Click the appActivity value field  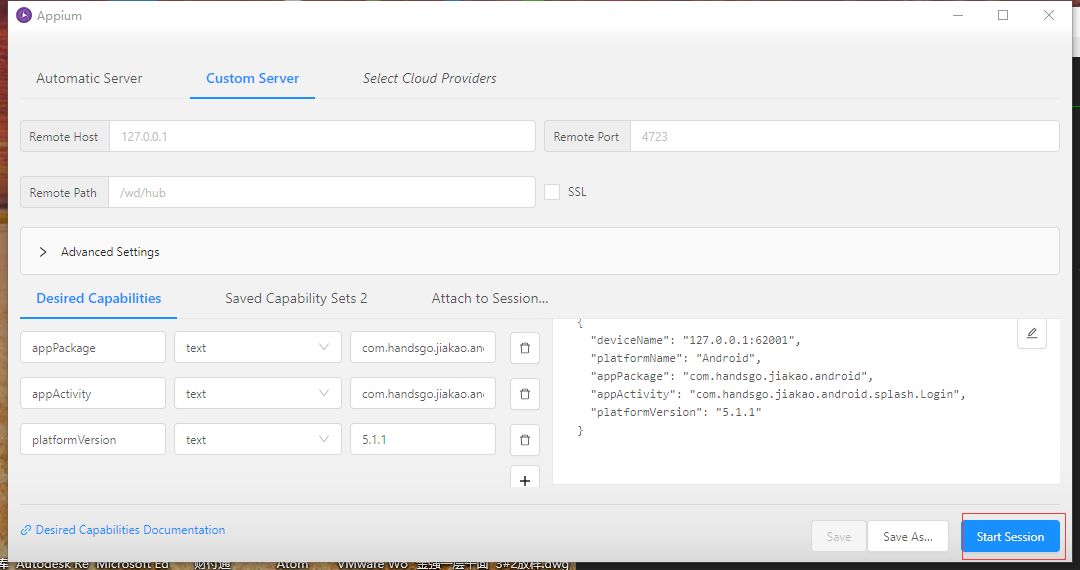pyautogui.click(x=423, y=394)
